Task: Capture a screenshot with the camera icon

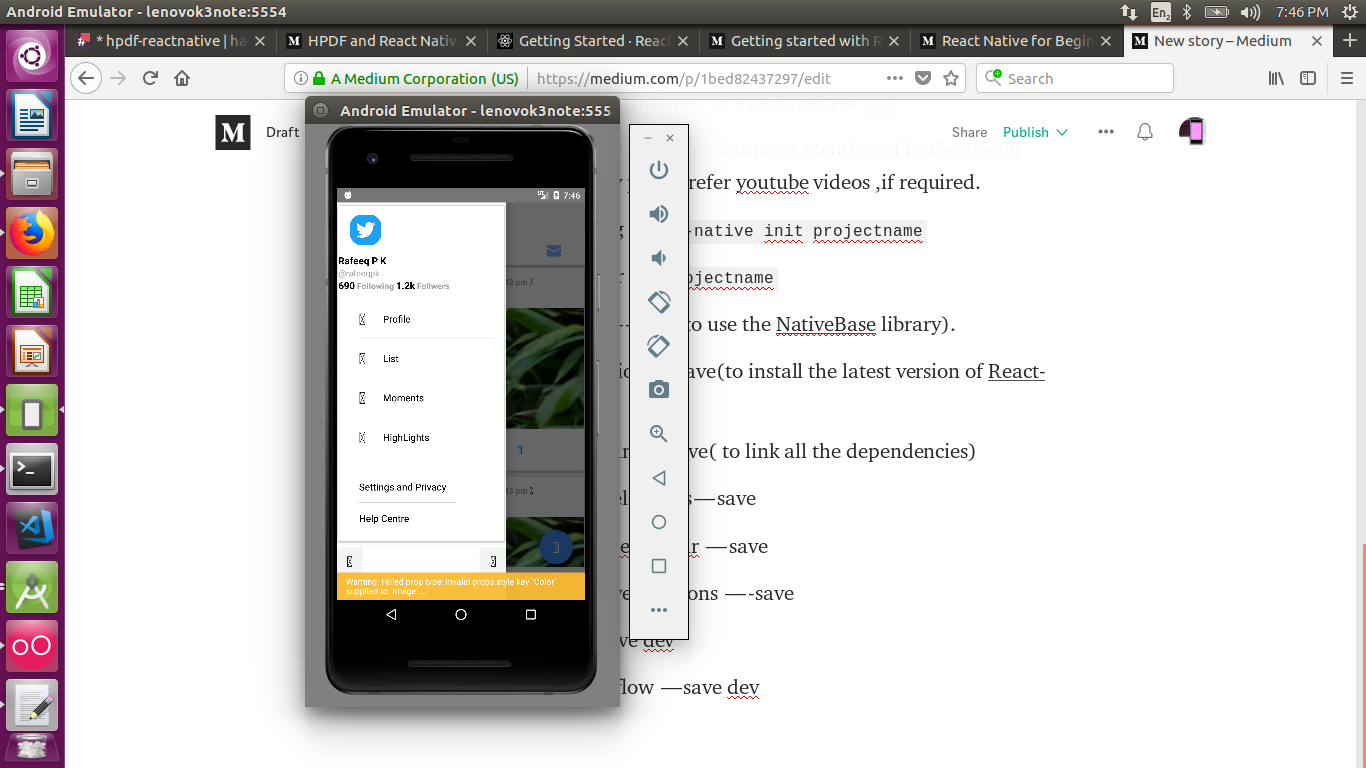Action: [x=659, y=389]
